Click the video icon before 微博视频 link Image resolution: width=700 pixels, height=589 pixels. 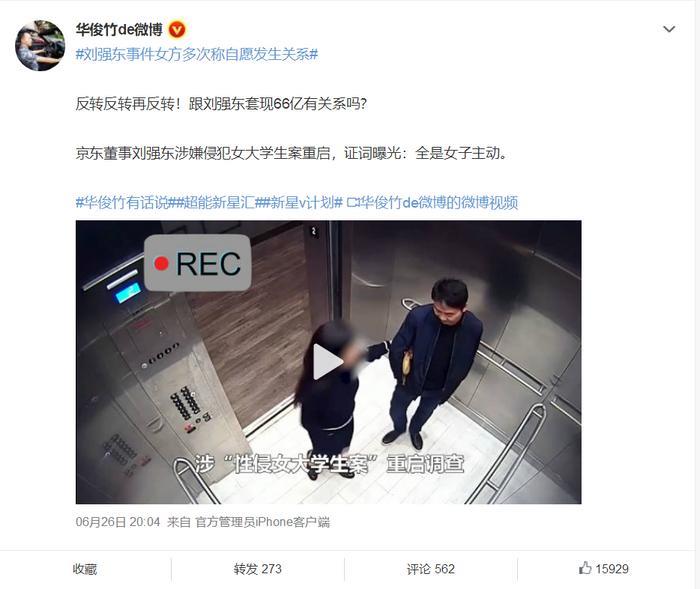click(x=353, y=203)
